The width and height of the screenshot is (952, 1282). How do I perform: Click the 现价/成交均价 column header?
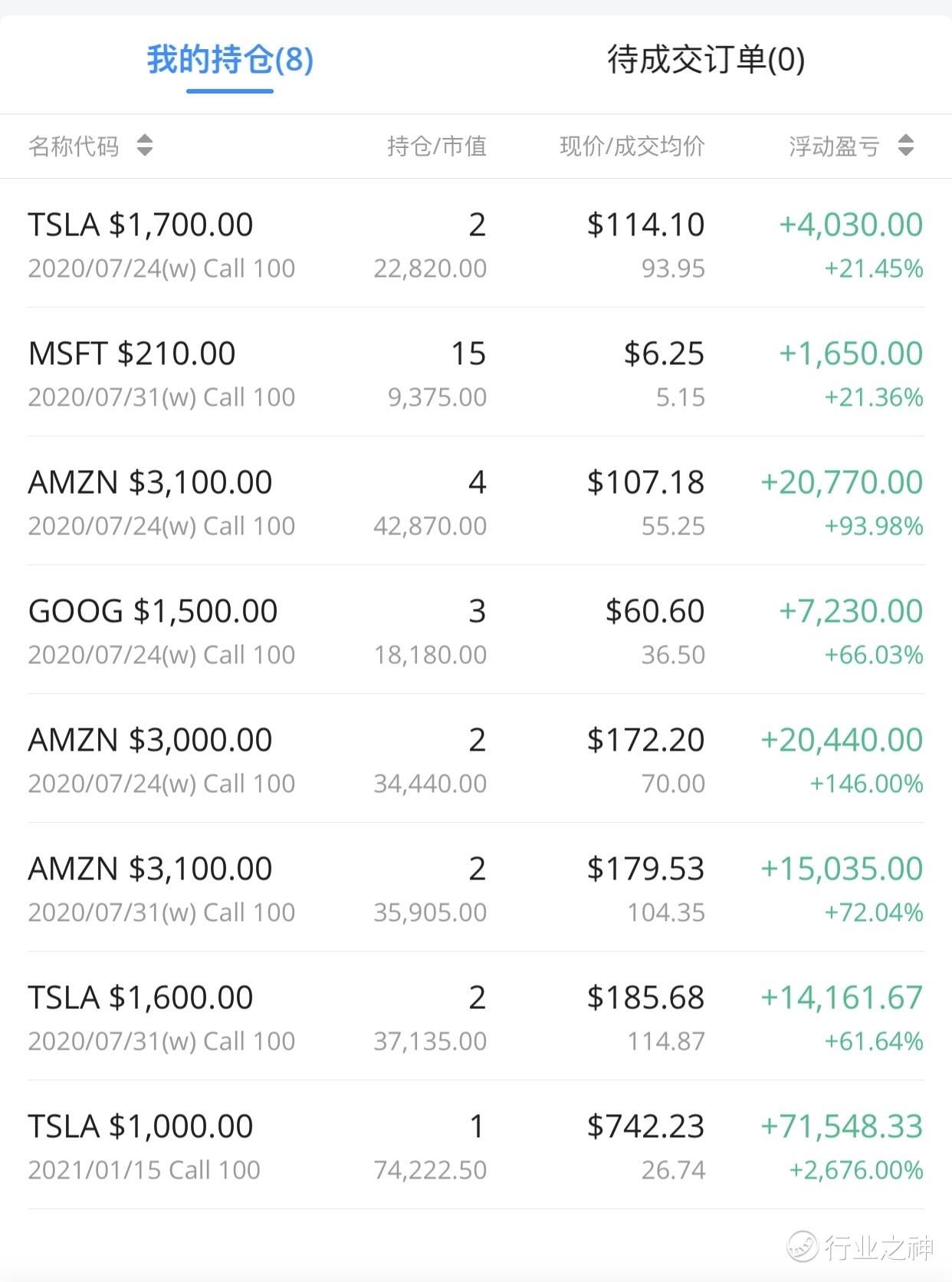(632, 146)
